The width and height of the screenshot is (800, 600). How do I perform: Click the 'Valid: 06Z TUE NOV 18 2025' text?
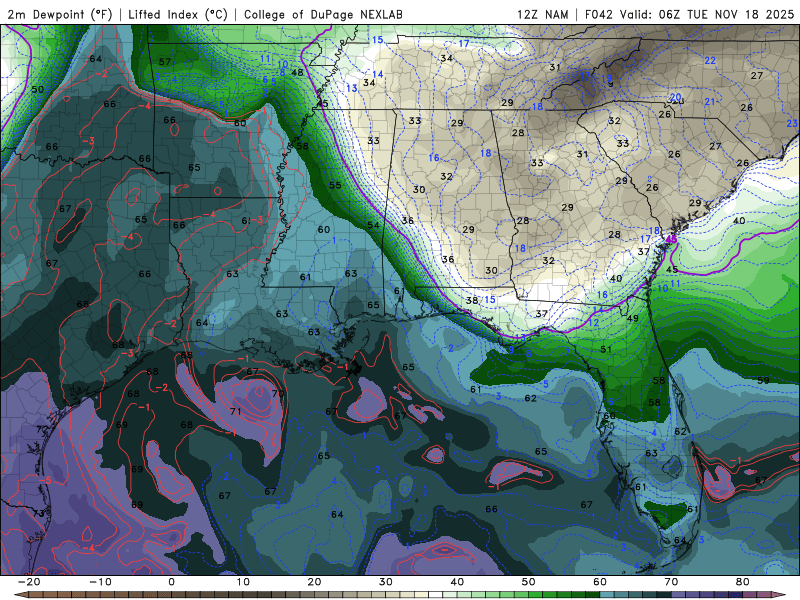(x=707, y=14)
